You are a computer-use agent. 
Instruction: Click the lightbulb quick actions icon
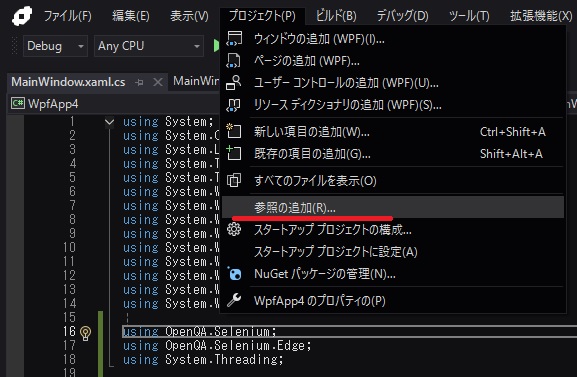[85, 333]
